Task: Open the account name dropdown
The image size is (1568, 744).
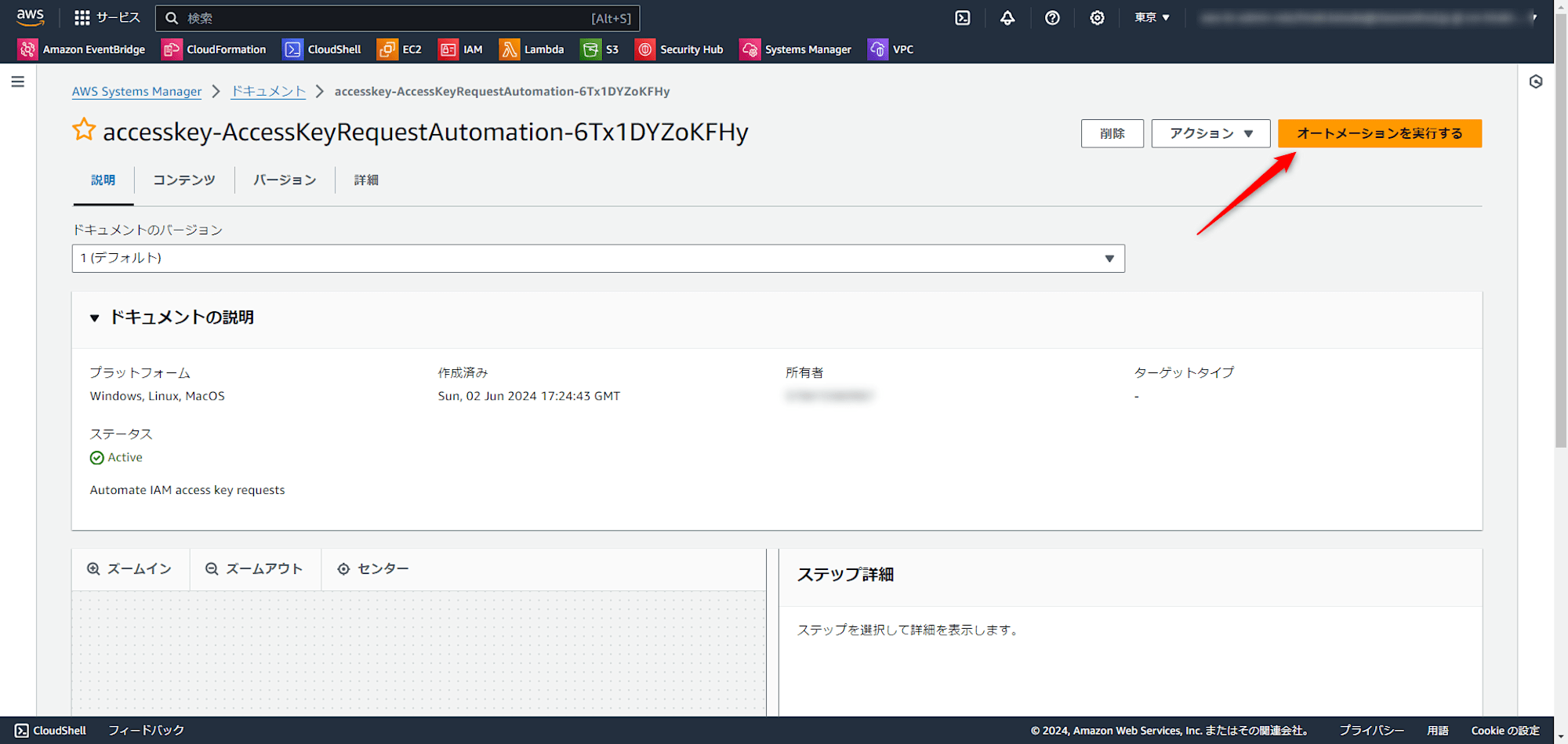Action: point(1368,17)
